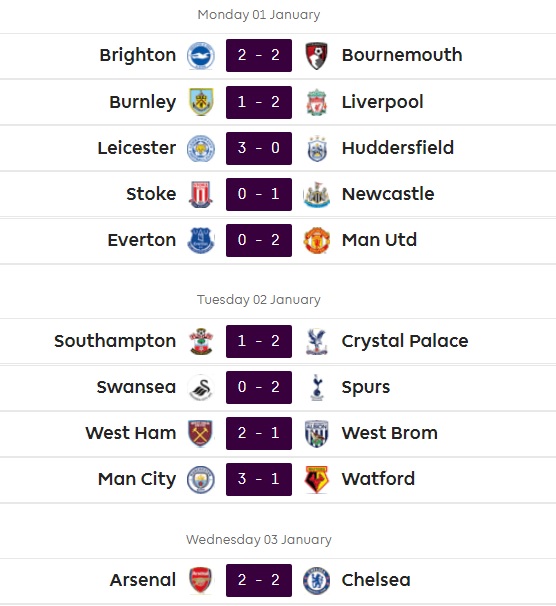The height and width of the screenshot is (606, 556).
Task: Open the Arsenal 2 - 2 Chelsea score
Action: [x=259, y=580]
